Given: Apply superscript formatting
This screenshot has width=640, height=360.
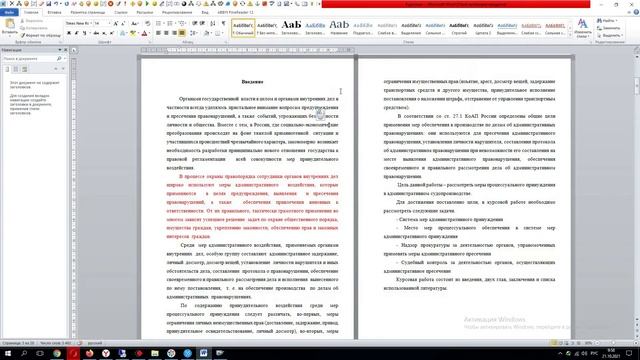Looking at the screenshot, I should tap(111, 33).
